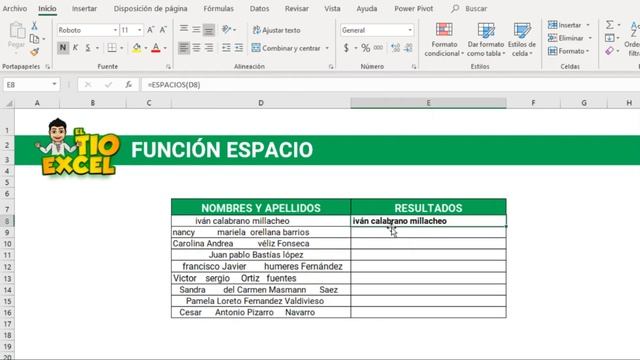Open the fill color dropdown arrow
Image resolution: width=640 pixels, height=360 pixels.
pos(146,48)
